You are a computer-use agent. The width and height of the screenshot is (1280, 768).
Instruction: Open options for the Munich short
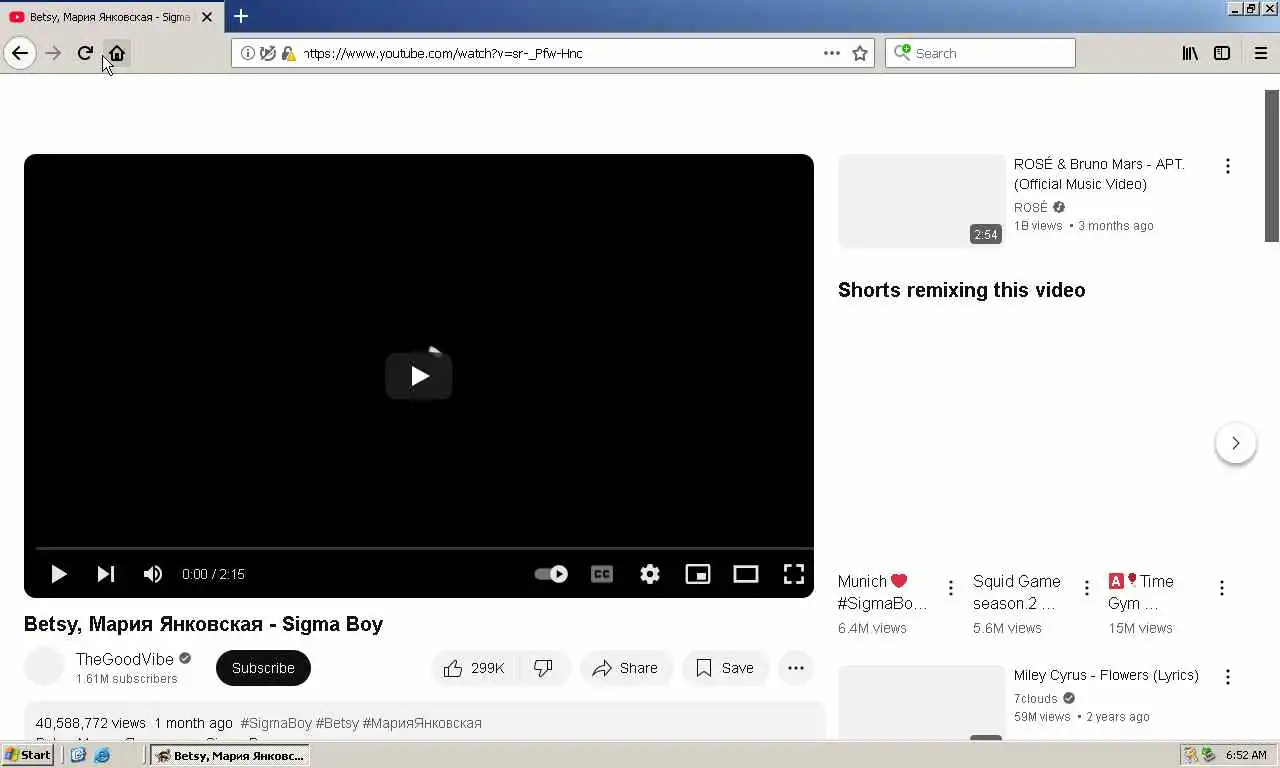pyautogui.click(x=951, y=588)
